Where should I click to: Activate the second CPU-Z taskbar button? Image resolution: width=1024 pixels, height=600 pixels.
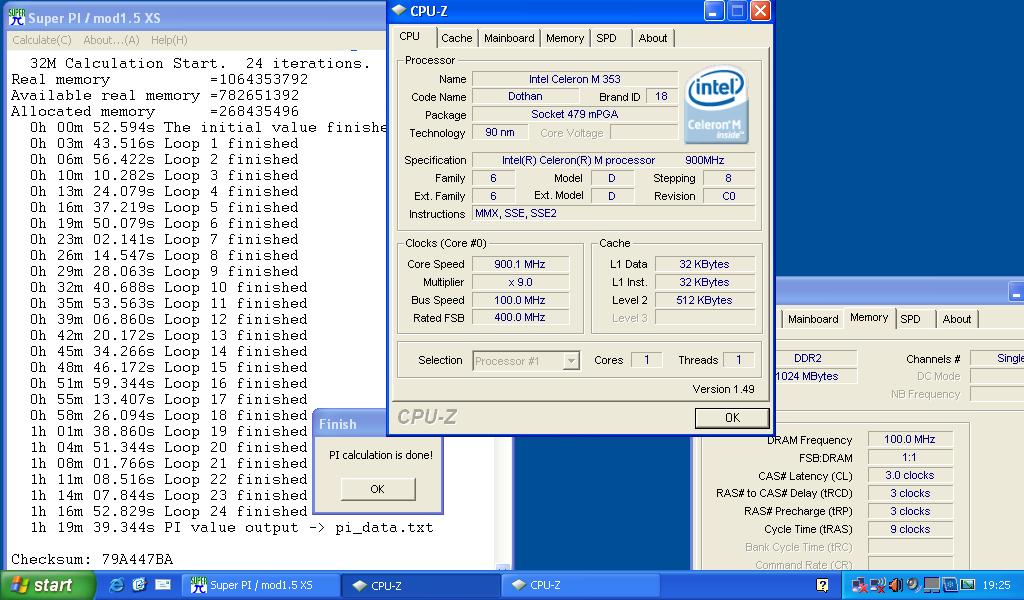[x=581, y=585]
